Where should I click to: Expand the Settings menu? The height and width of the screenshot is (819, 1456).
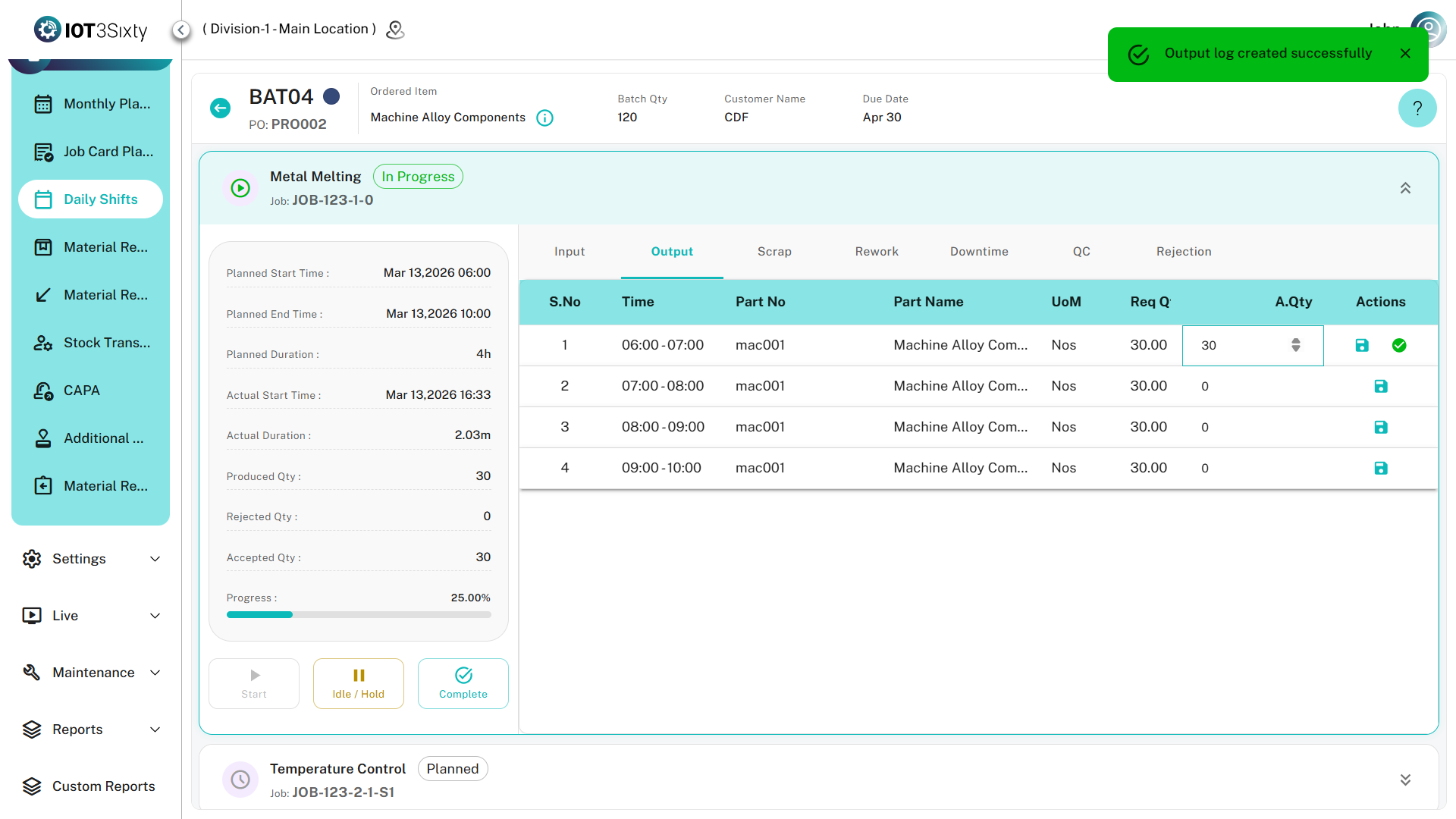click(91, 559)
